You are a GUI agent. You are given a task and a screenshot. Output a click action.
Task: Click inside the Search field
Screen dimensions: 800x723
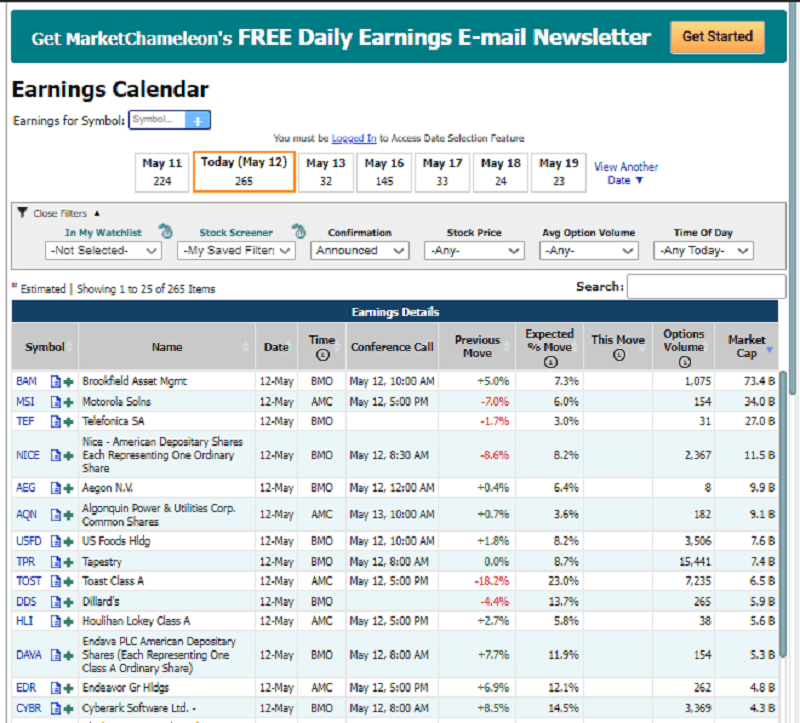click(x=706, y=286)
